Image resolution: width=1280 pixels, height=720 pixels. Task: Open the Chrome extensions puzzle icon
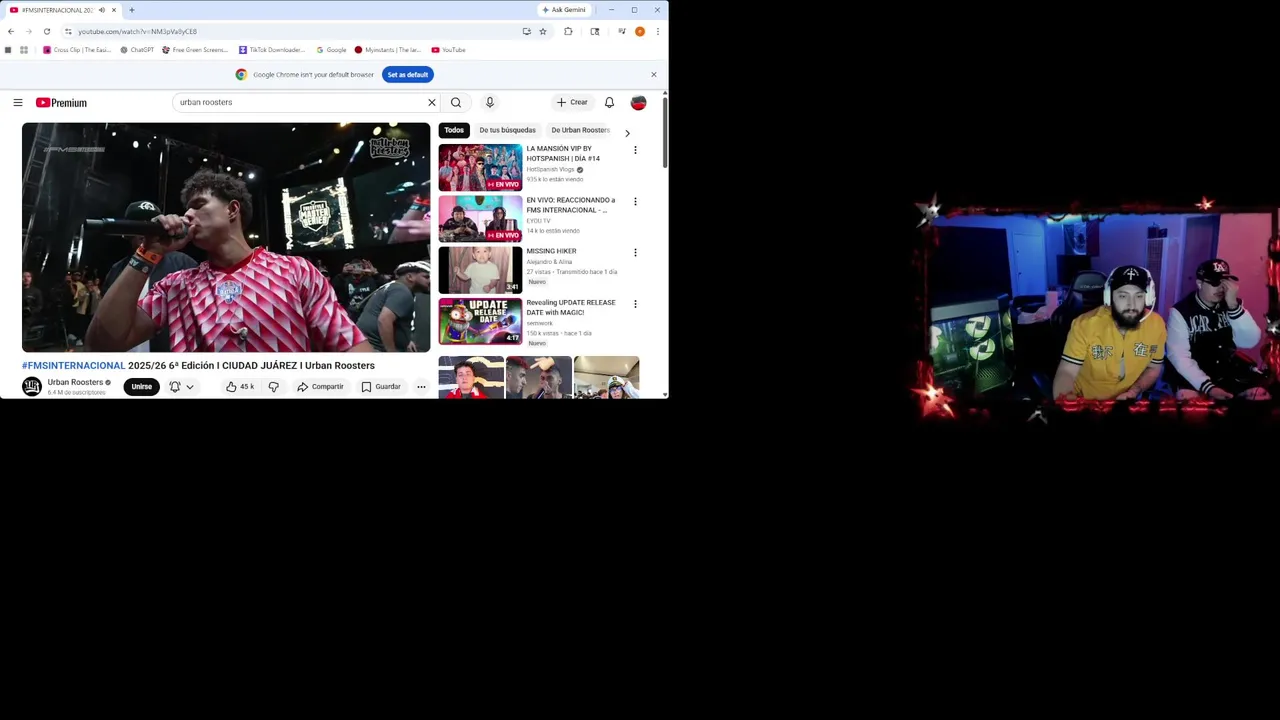point(569,31)
